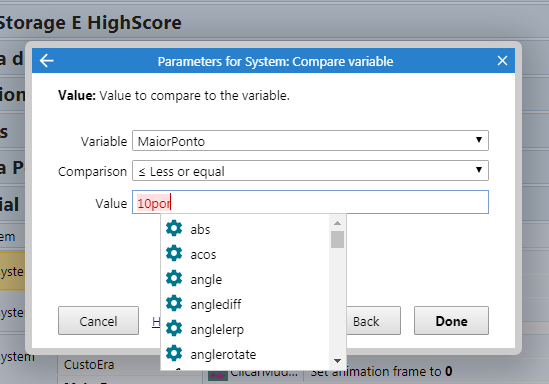Select the gear icon beside anglediff

(x=174, y=303)
